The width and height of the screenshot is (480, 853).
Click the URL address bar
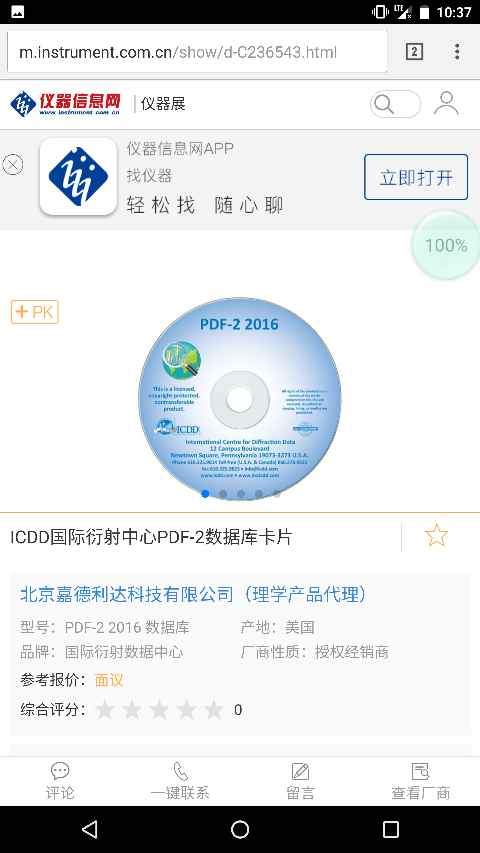click(197, 52)
